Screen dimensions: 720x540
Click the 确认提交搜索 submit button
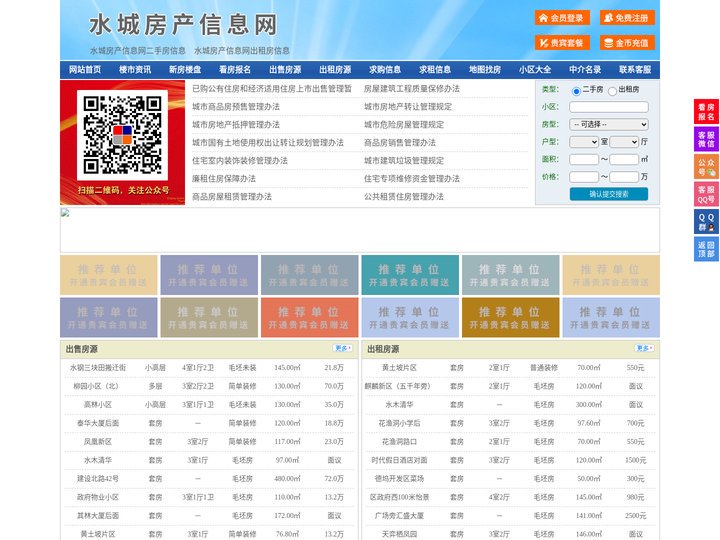tap(609, 194)
